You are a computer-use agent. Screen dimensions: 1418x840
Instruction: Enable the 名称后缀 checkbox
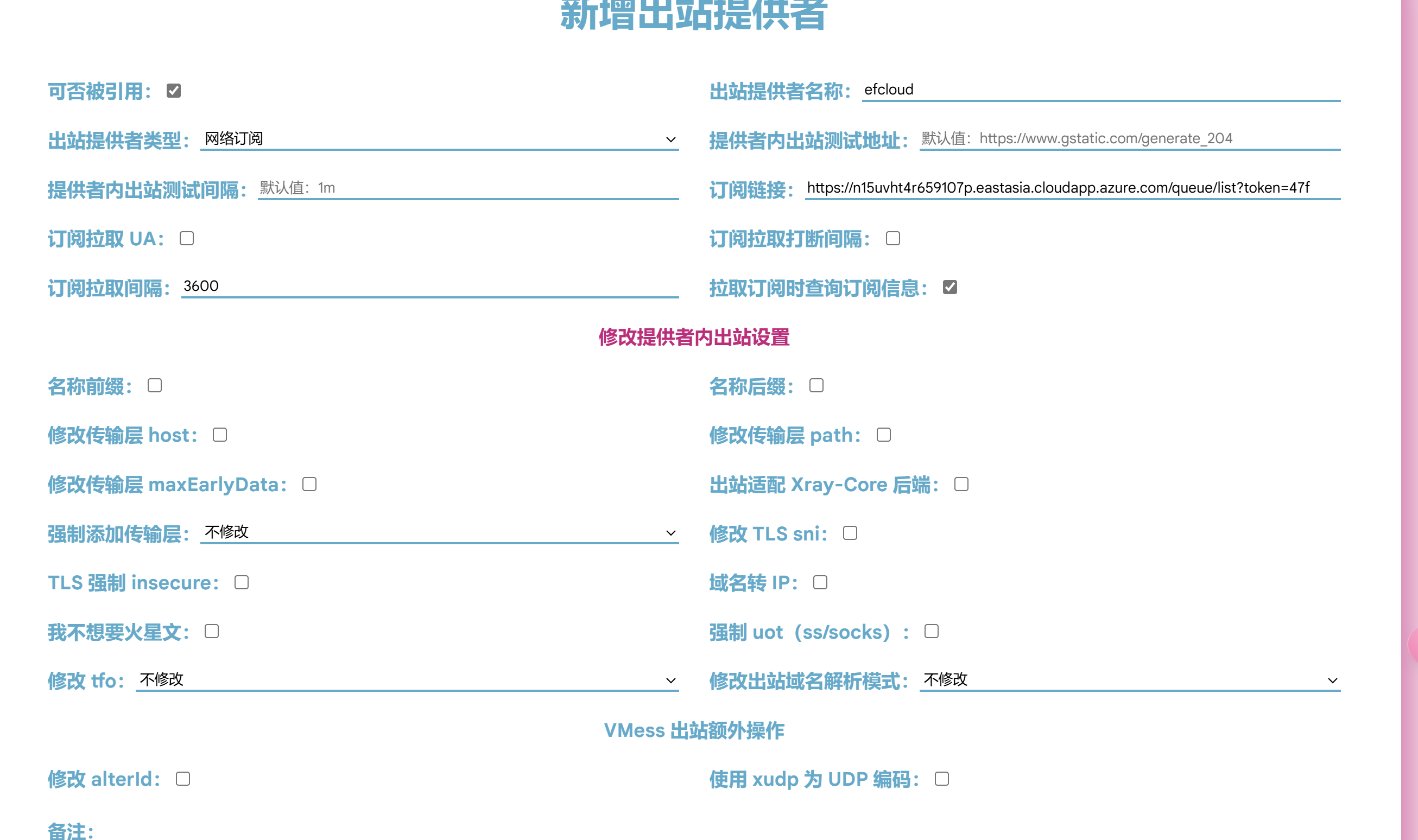click(816, 385)
